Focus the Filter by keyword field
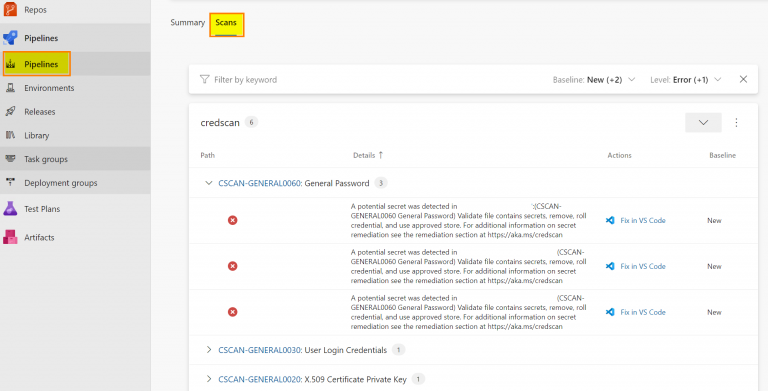This screenshot has width=768, height=391. (x=245, y=79)
